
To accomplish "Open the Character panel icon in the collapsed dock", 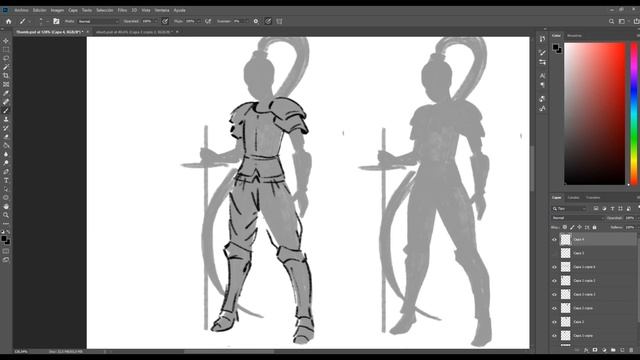I will pos(542,76).
